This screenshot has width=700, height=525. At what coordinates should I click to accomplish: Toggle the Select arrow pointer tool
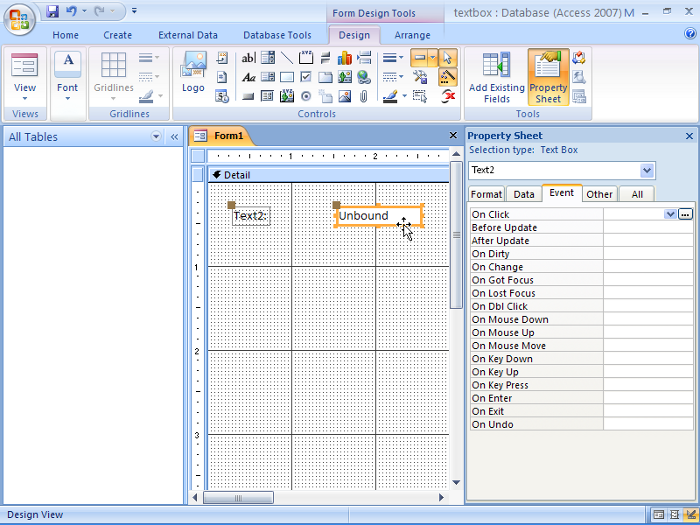click(448, 58)
